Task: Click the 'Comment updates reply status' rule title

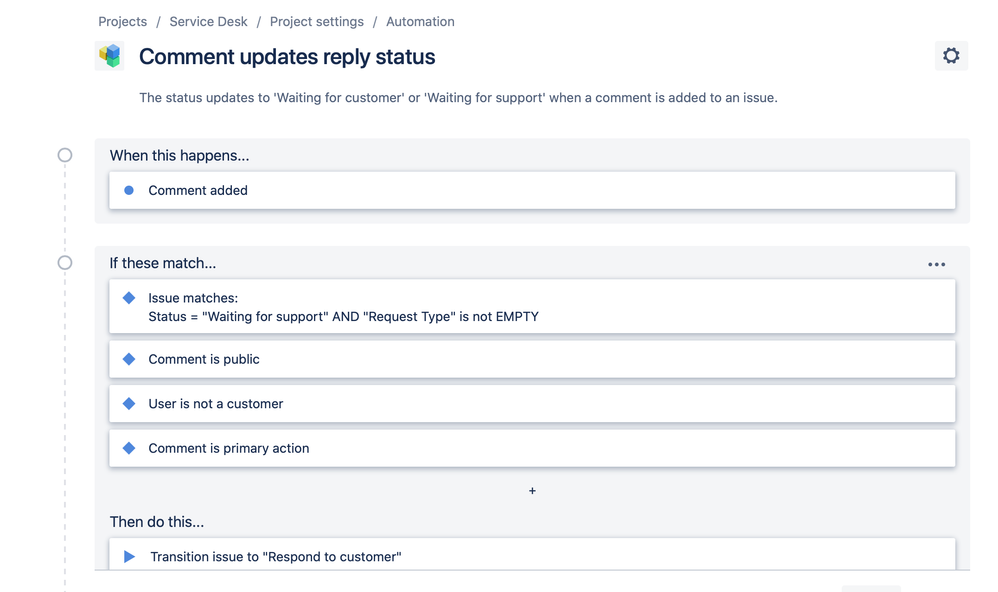Action: [287, 57]
